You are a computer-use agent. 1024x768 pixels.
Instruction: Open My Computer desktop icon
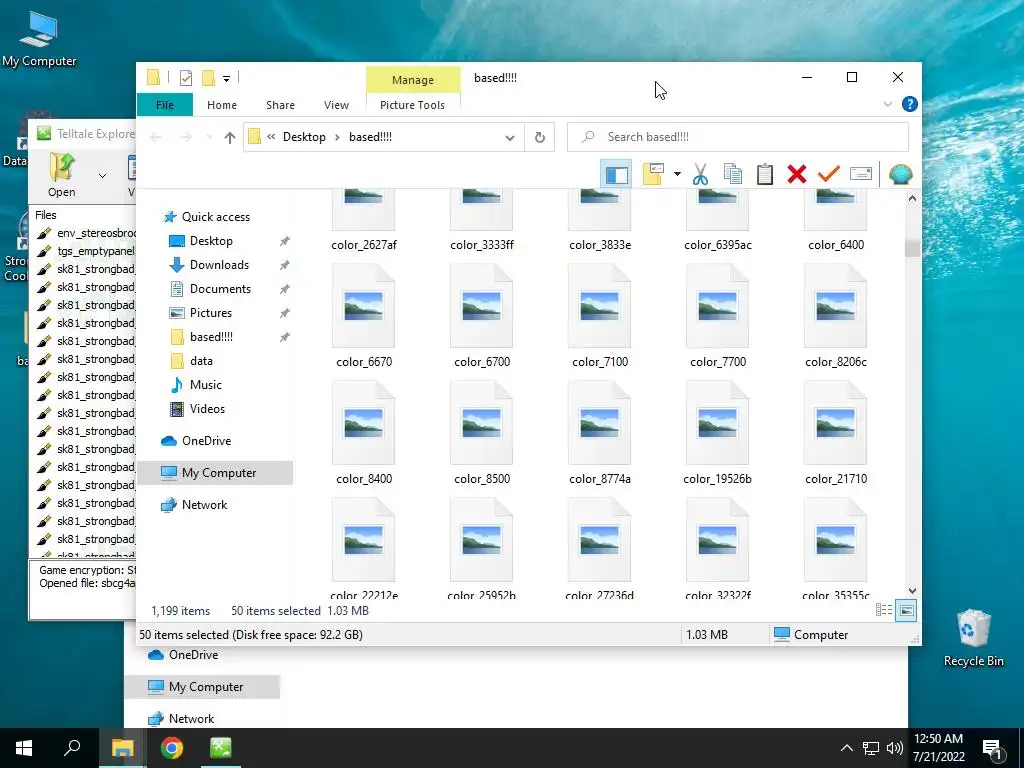(x=39, y=39)
